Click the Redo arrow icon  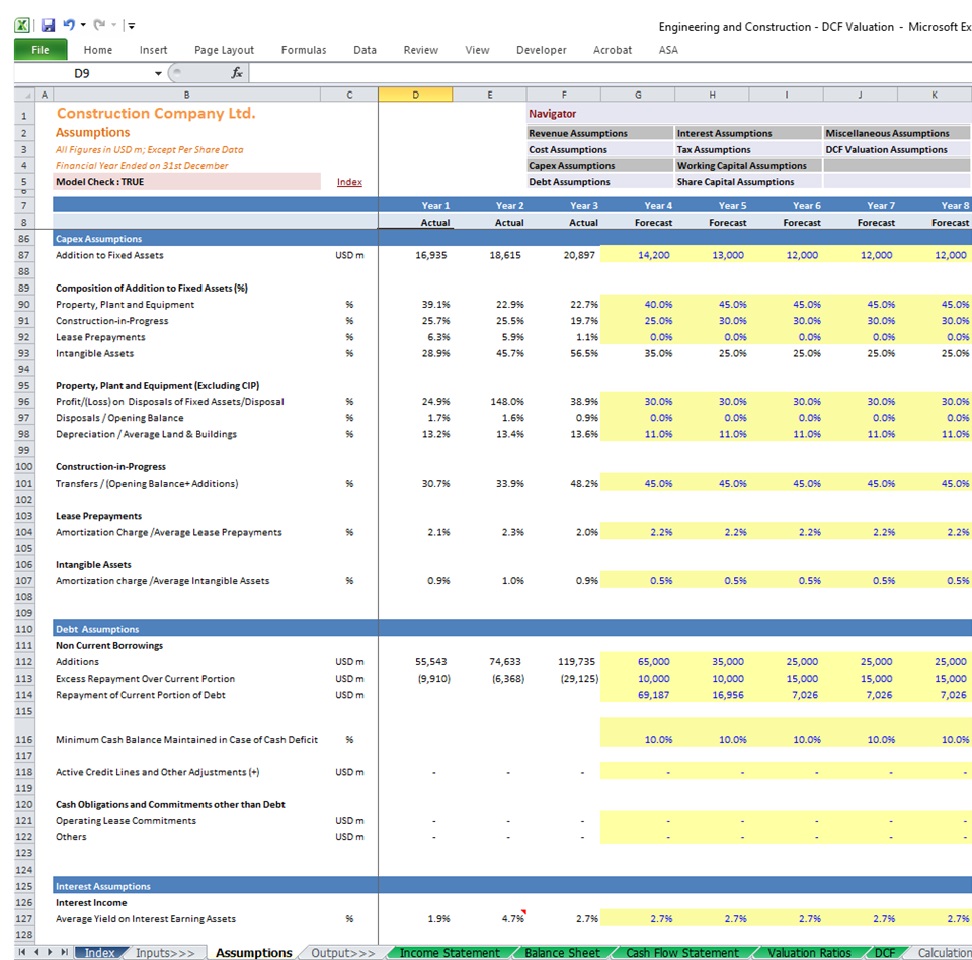coord(99,25)
